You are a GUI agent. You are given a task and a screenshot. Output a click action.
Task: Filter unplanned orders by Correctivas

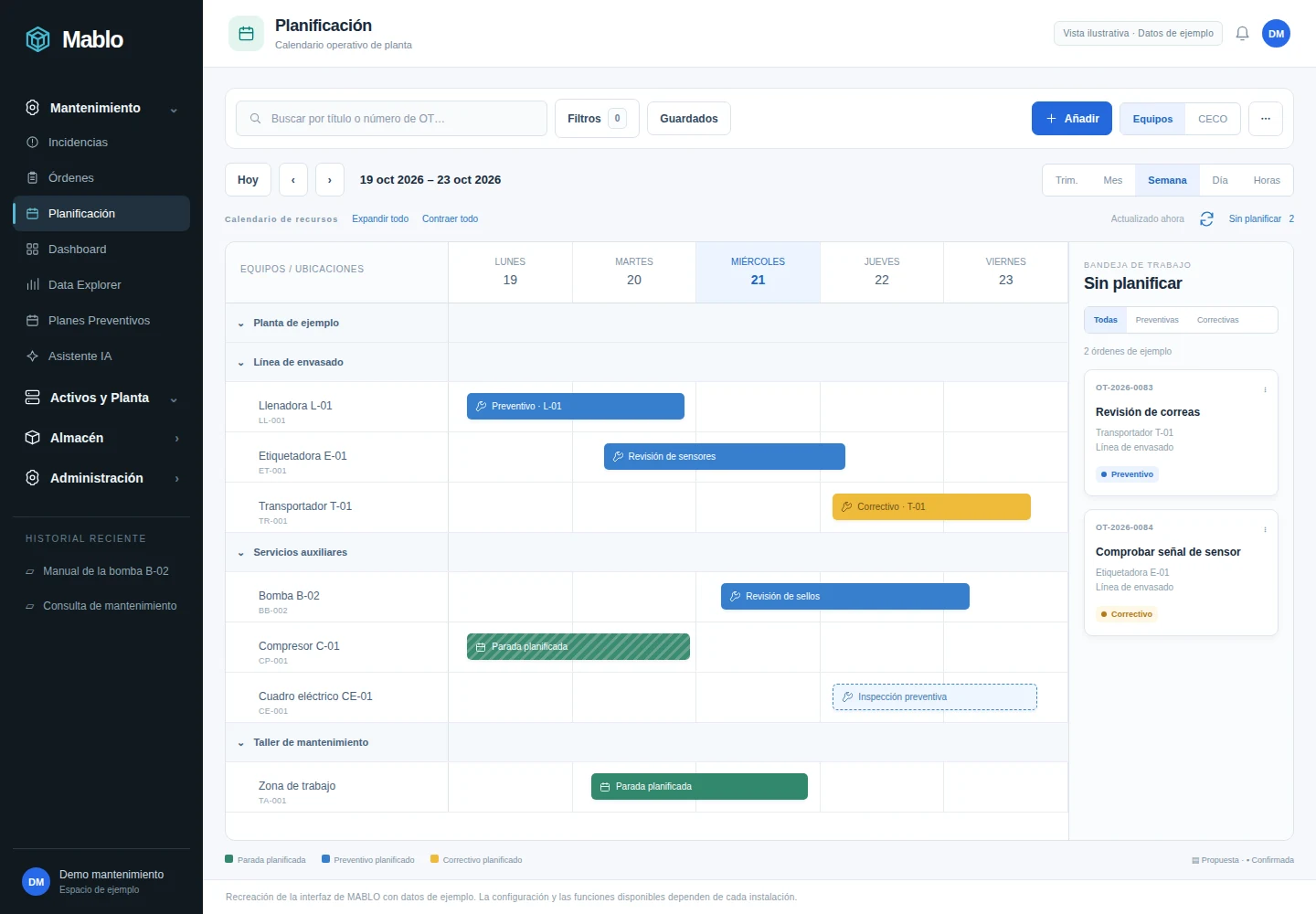pyautogui.click(x=1217, y=320)
